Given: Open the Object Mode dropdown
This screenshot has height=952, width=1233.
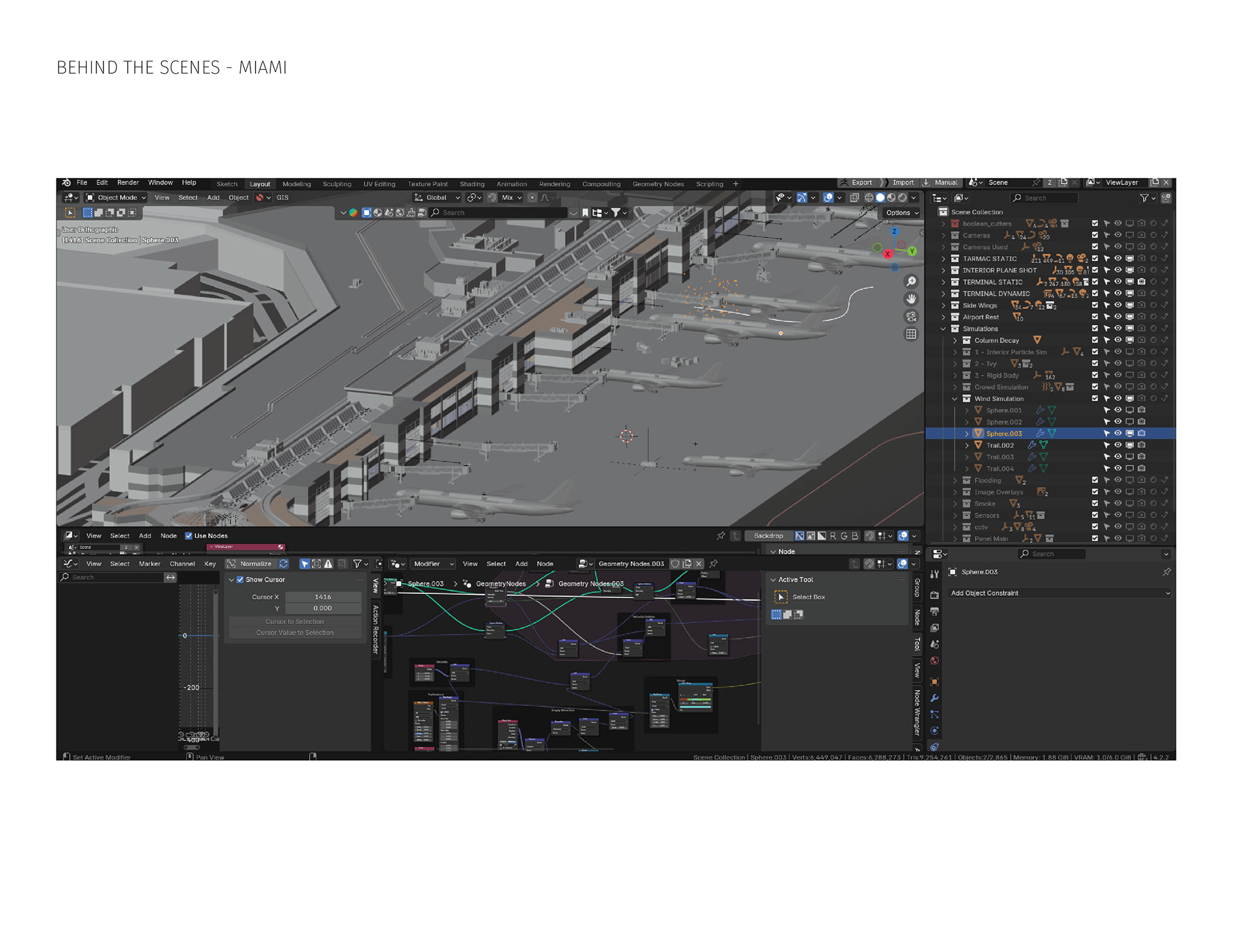Looking at the screenshot, I should tap(117, 198).
